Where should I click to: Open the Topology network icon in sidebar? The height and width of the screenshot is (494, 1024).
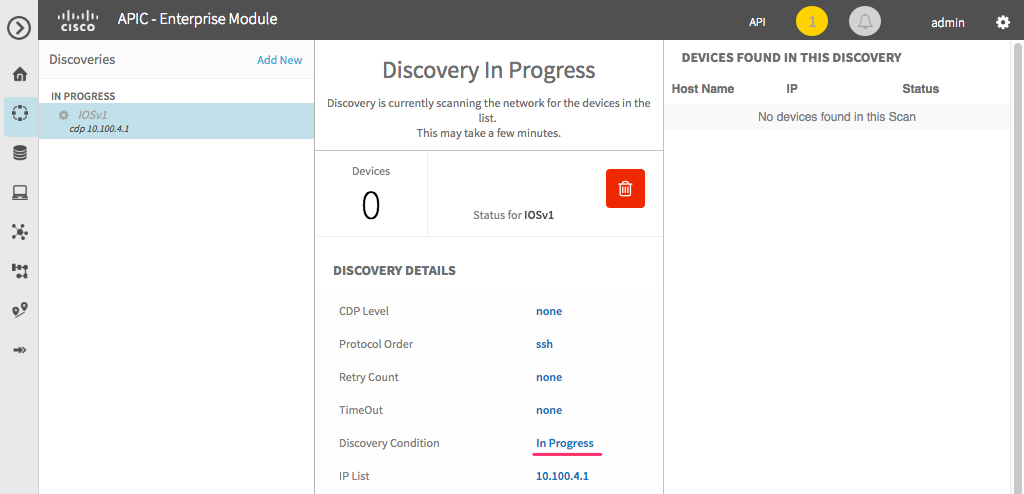pos(20,232)
